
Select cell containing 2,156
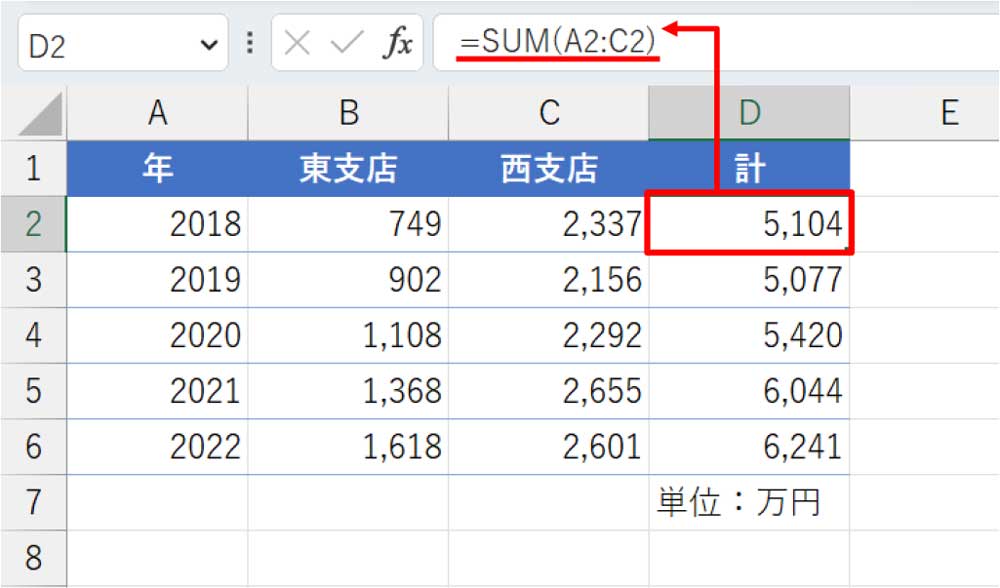549,280
